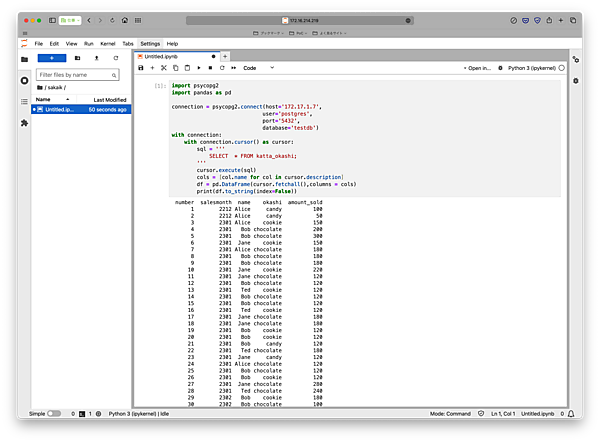
Task: Open the Kernel menu
Action: 108,44
